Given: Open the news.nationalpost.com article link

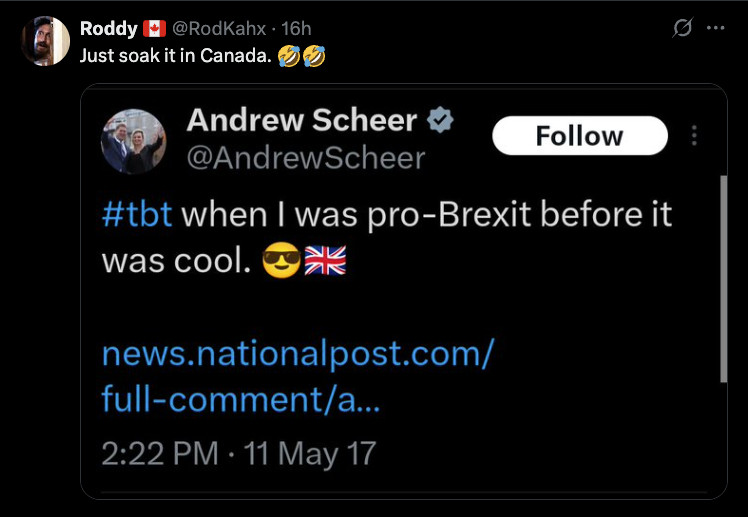Looking at the screenshot, I should tap(298, 376).
